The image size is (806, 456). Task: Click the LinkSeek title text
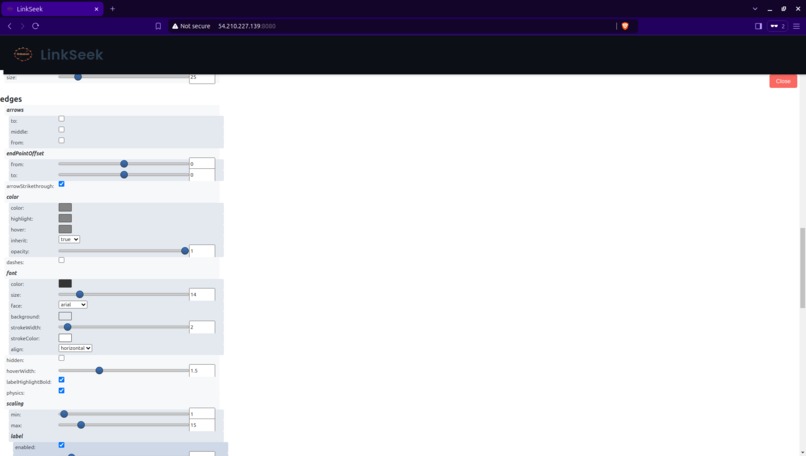(71, 54)
